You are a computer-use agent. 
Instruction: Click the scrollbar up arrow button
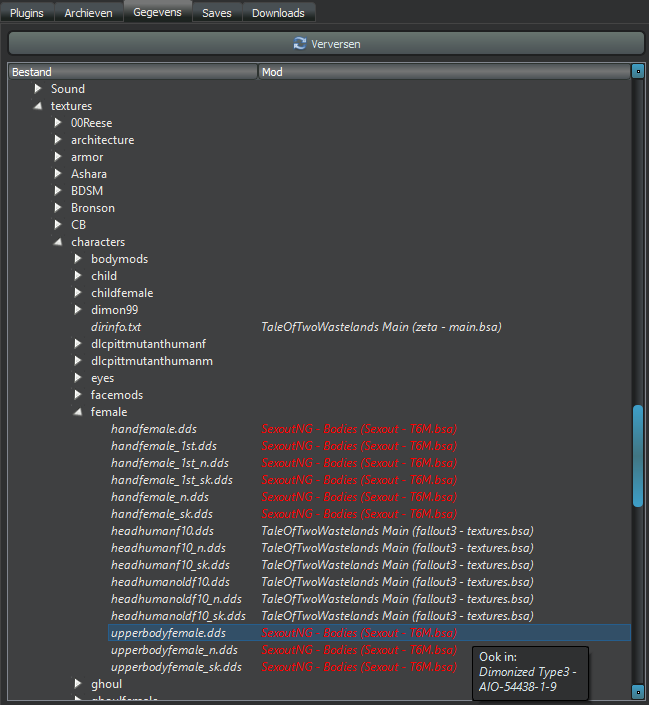click(637, 71)
